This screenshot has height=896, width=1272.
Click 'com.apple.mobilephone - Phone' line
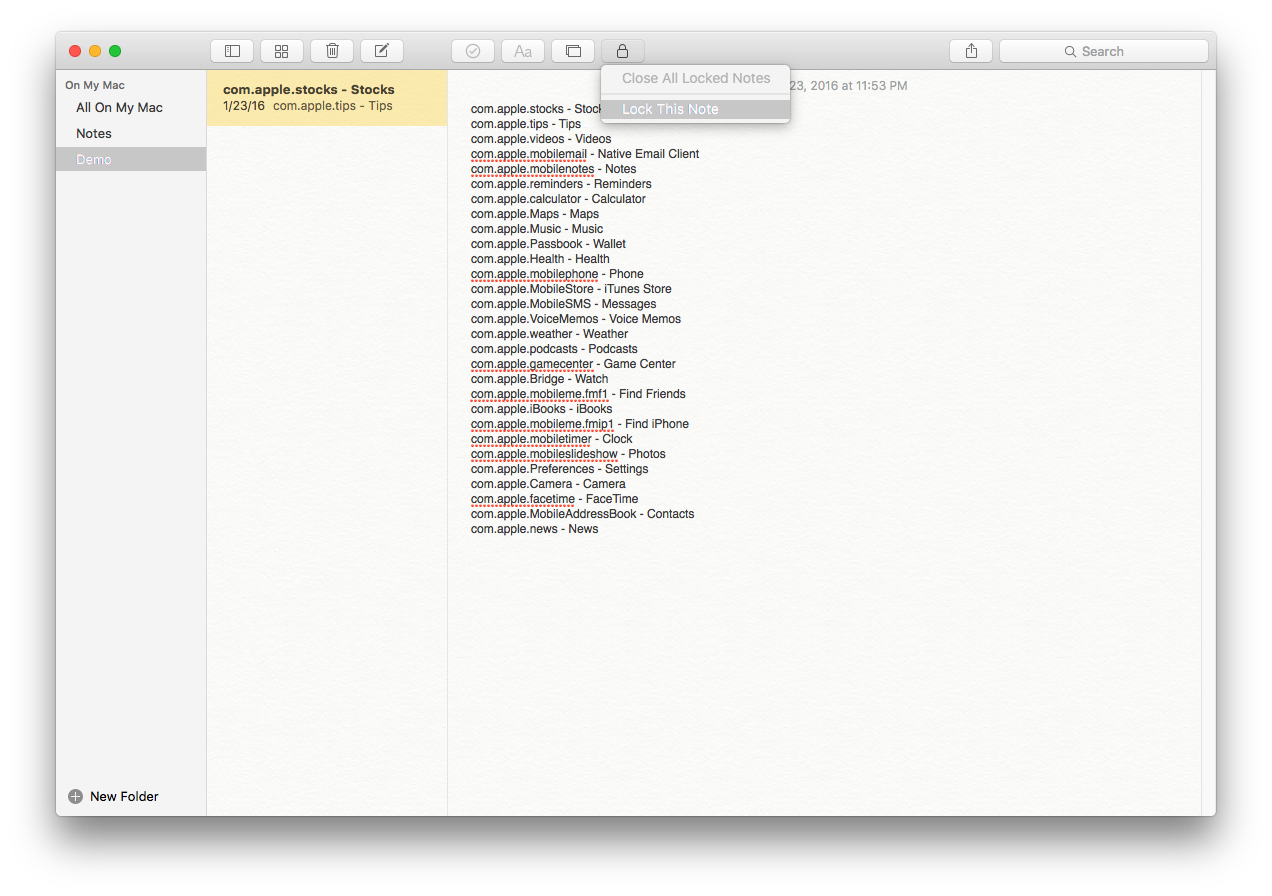(557, 274)
